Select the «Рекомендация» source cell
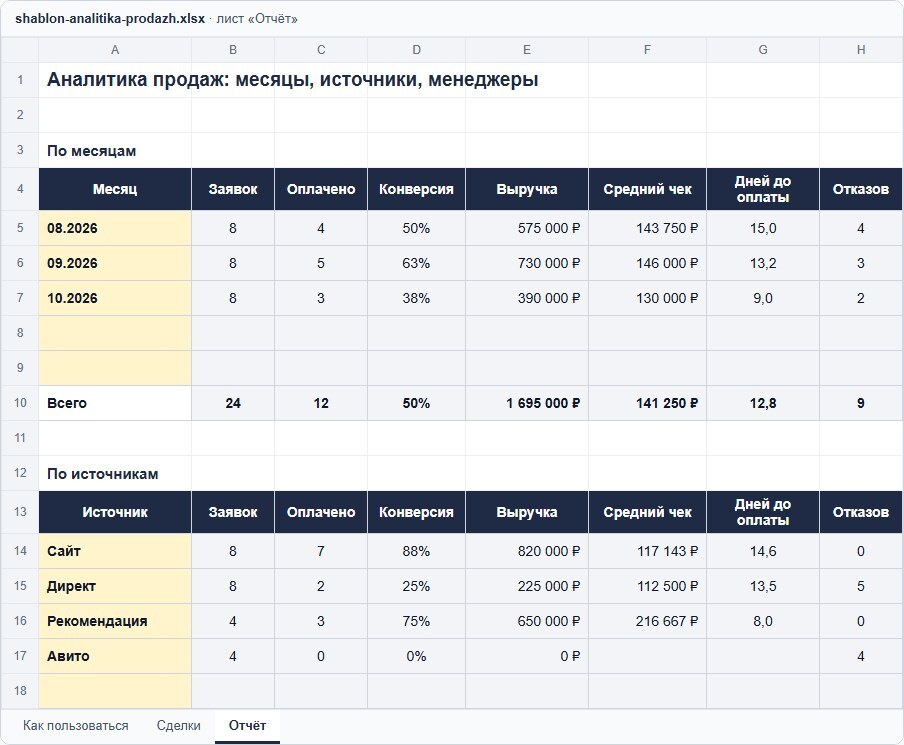This screenshot has width=904, height=745. coord(115,621)
